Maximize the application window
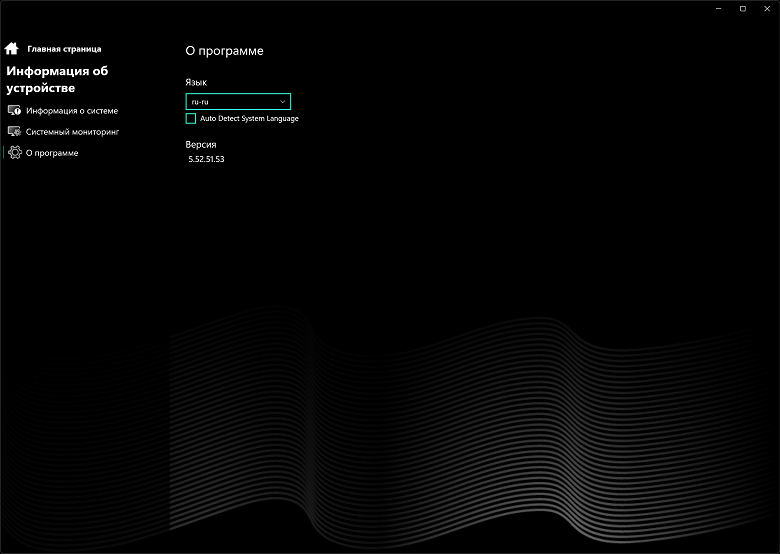The height and width of the screenshot is (554, 780). 742,8
